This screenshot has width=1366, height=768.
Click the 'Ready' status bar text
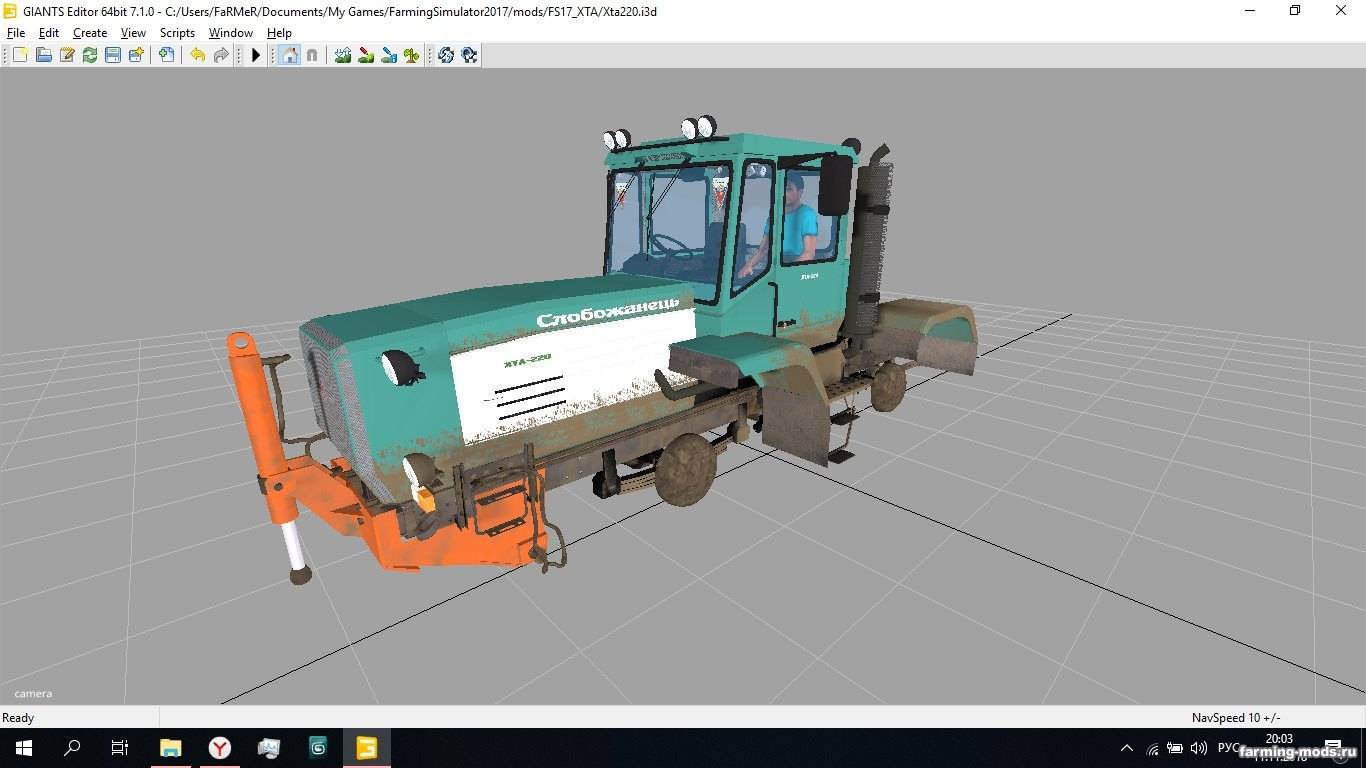[x=18, y=717]
